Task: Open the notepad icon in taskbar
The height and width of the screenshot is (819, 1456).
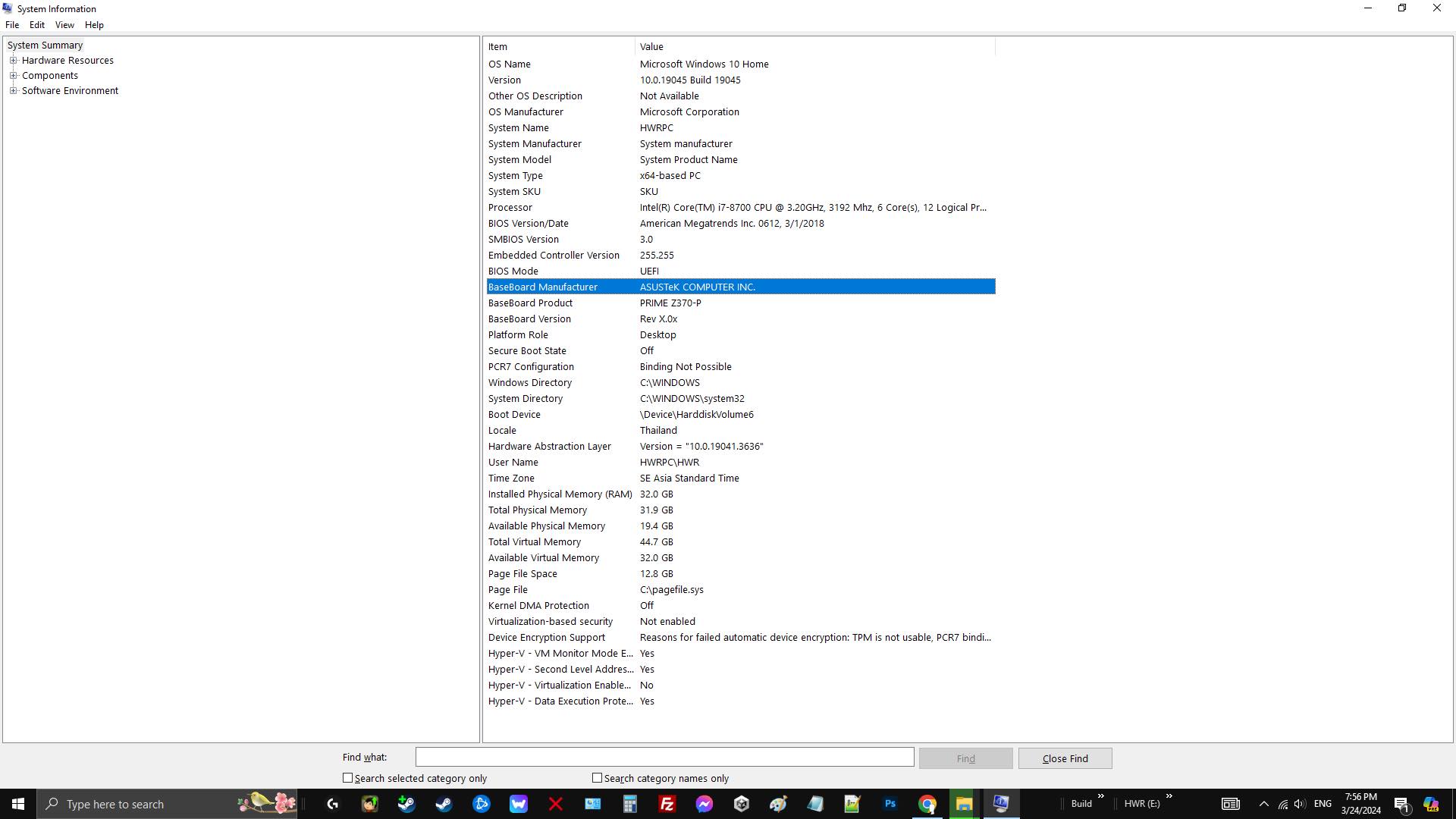Action: 816,804
